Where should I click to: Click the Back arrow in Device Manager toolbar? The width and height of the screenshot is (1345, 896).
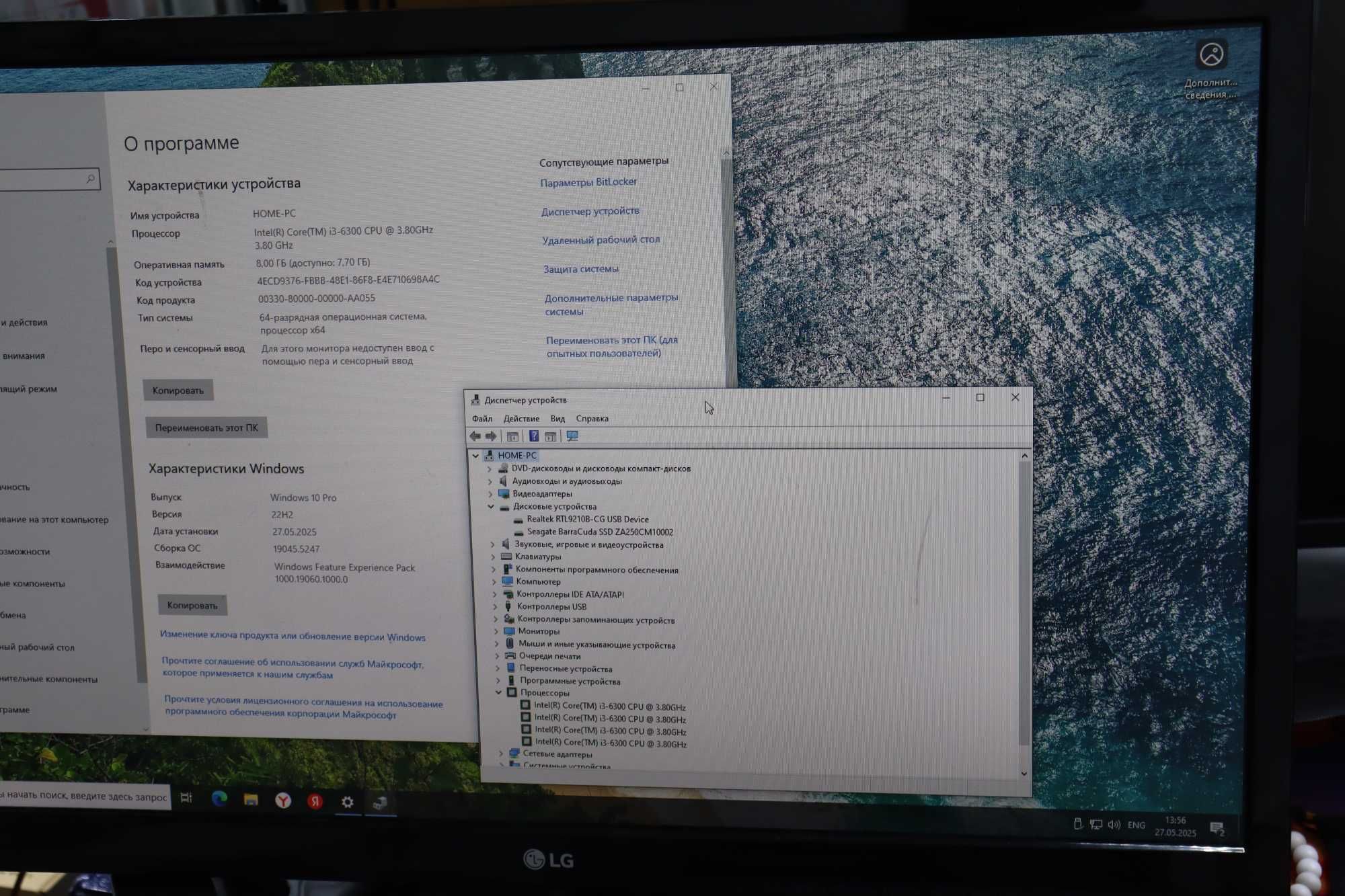475,436
